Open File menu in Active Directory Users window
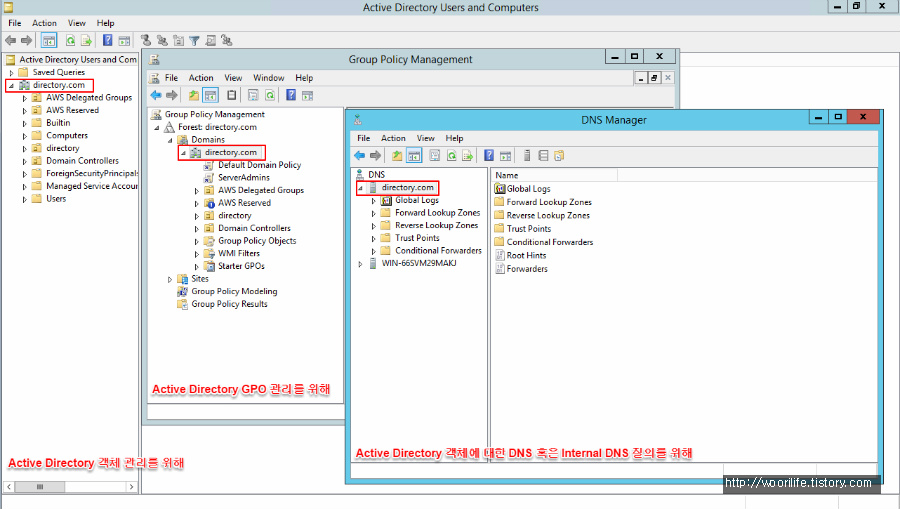The height and width of the screenshot is (509, 900). point(15,23)
